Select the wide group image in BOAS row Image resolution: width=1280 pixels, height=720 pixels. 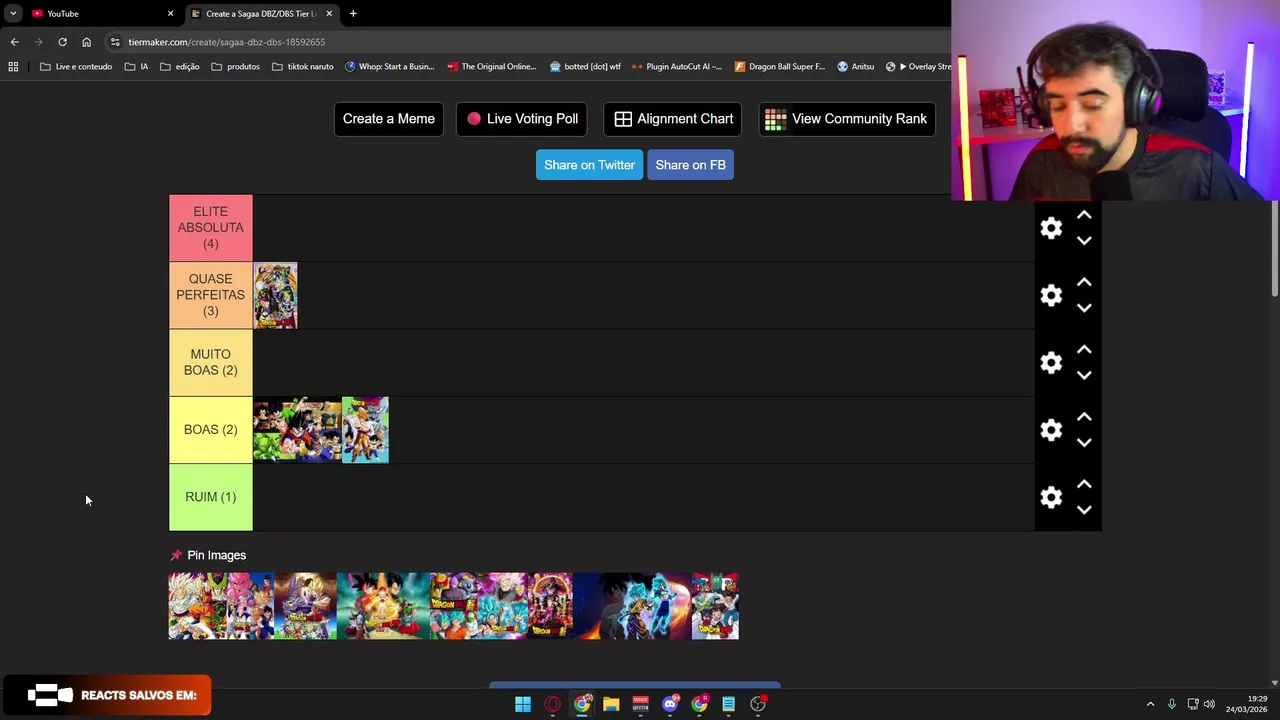tap(297, 430)
